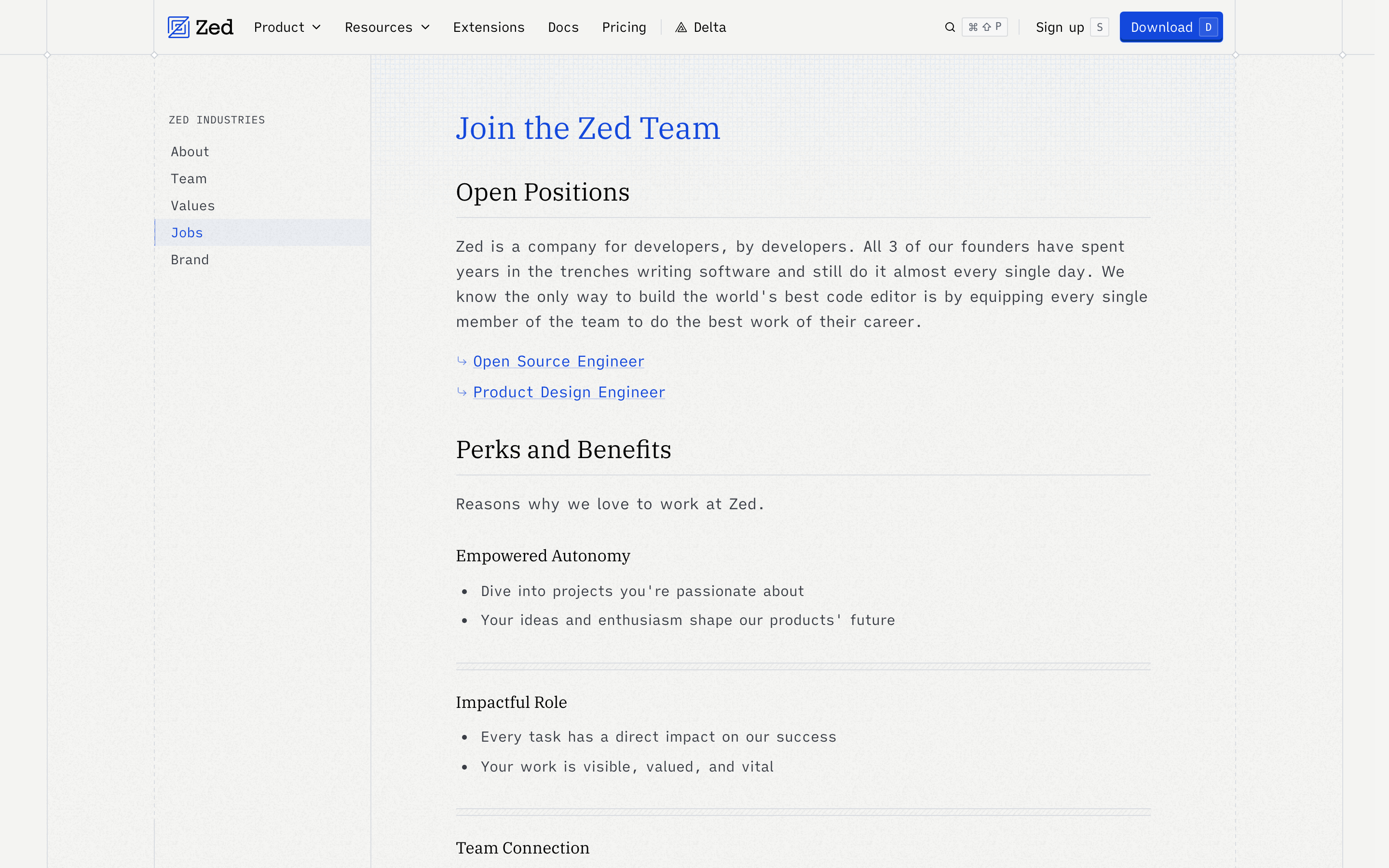The width and height of the screenshot is (1389, 868).
Task: Click the "Open Positions" heading
Action: [543, 192]
